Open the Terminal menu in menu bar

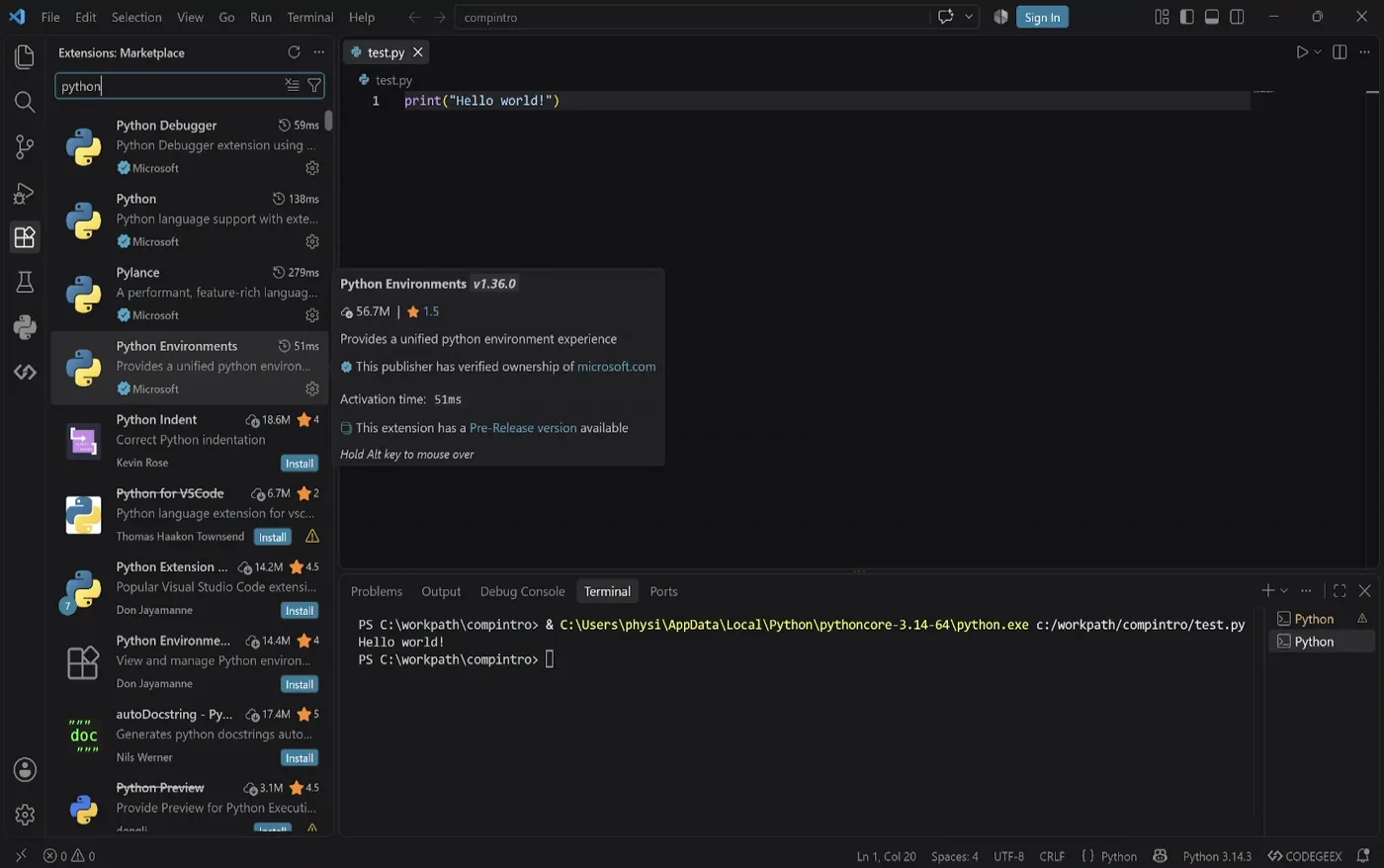(x=310, y=17)
